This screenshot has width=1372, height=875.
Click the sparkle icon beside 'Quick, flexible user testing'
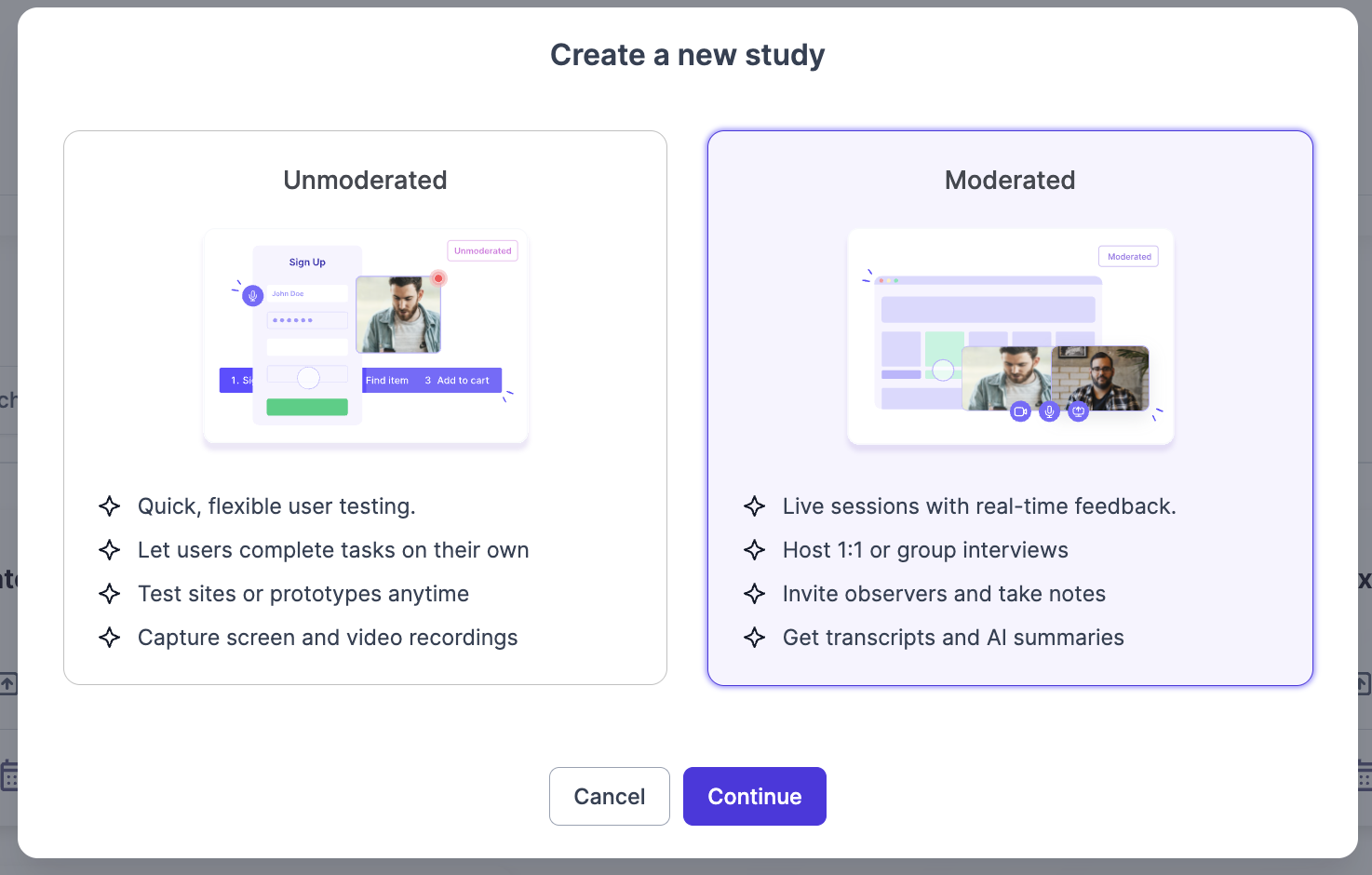[110, 506]
